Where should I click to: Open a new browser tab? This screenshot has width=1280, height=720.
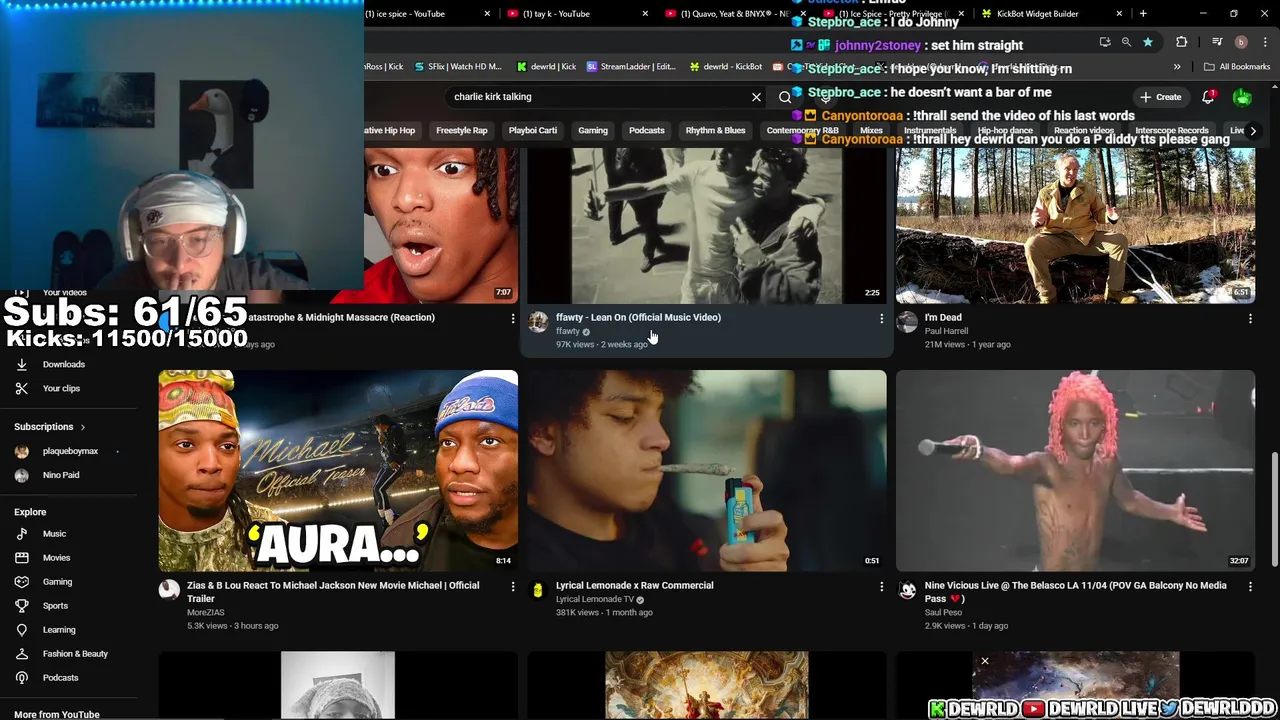coord(1143,14)
